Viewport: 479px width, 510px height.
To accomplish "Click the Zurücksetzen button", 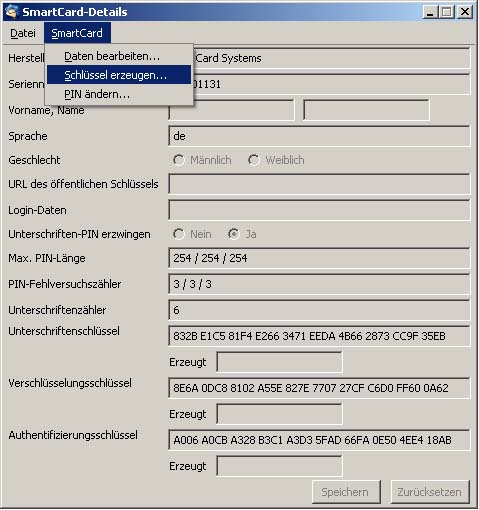I will tap(430, 492).
